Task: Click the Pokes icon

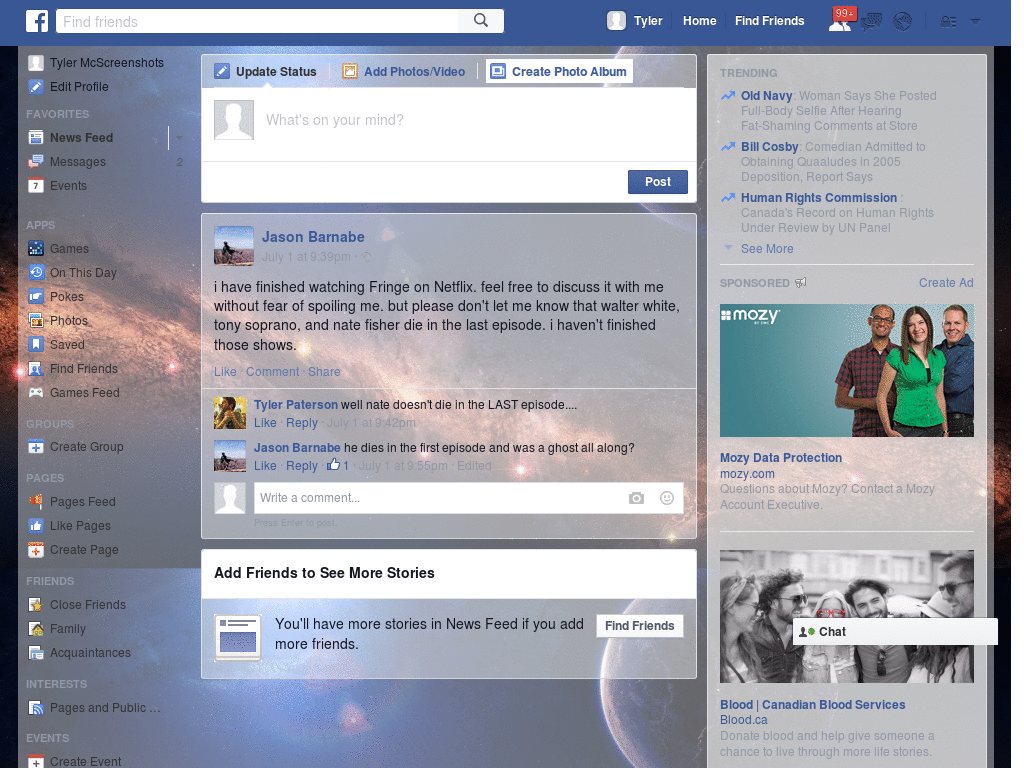Action: pos(36,296)
